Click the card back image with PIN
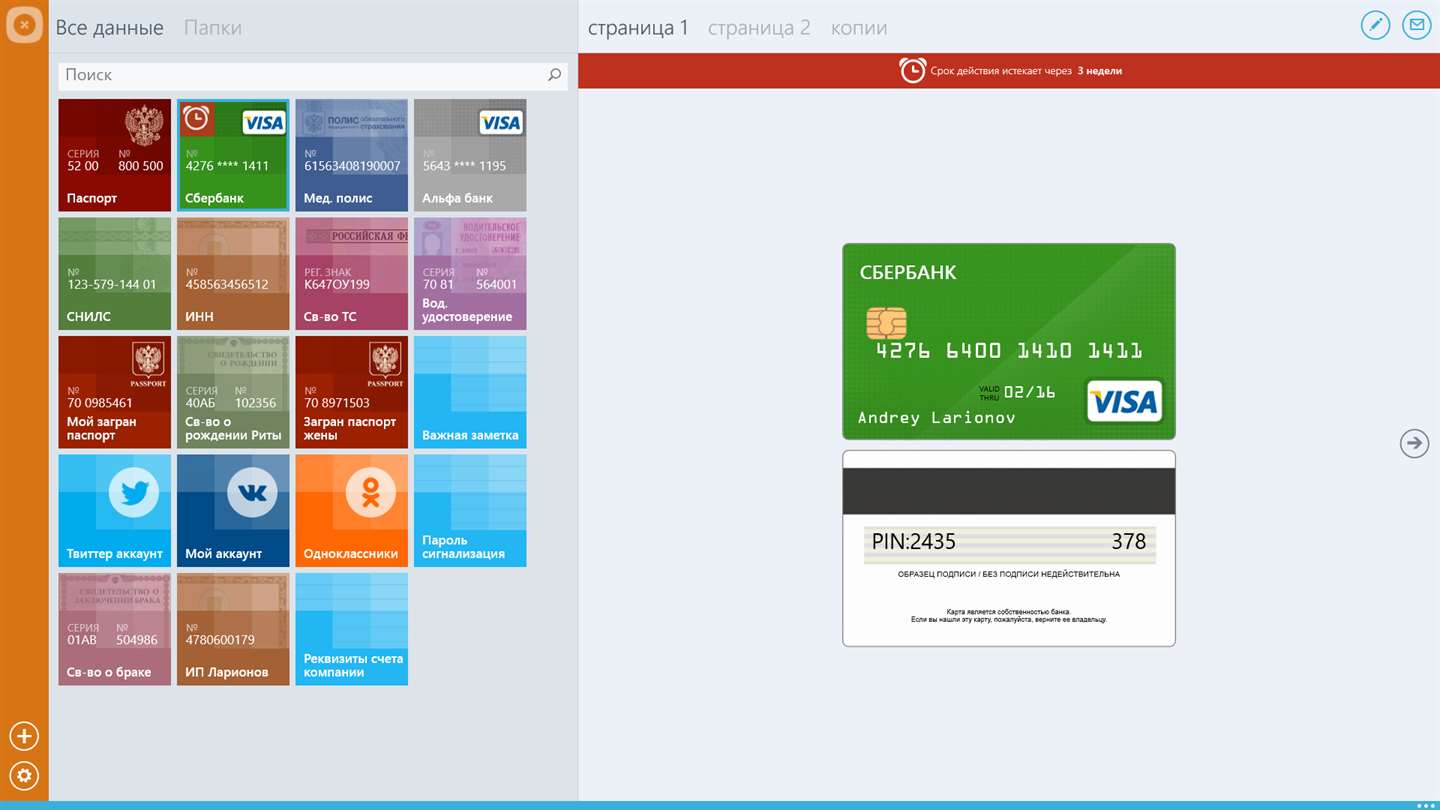The width and height of the screenshot is (1440, 810). point(1009,548)
